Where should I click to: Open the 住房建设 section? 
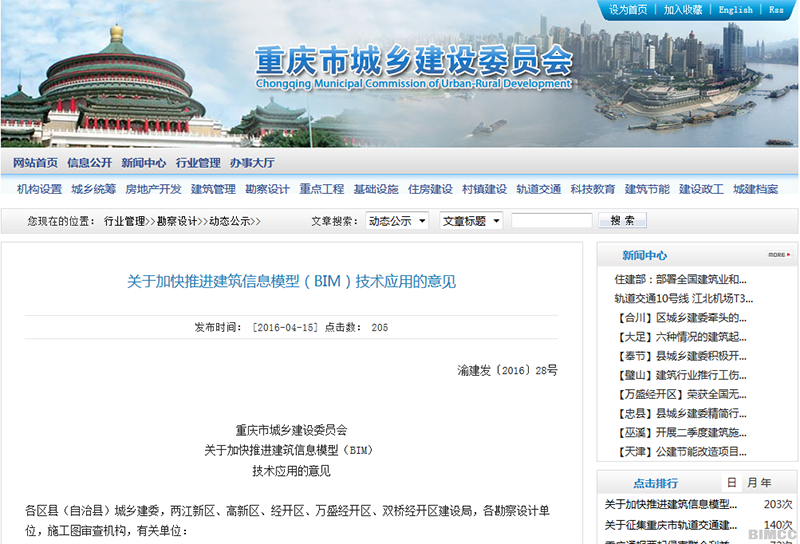pyautogui.click(x=430, y=189)
